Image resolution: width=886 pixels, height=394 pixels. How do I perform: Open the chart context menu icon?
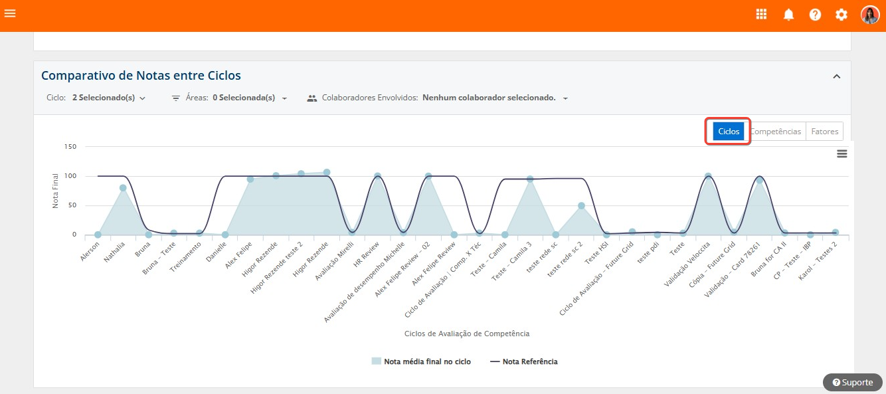point(842,154)
